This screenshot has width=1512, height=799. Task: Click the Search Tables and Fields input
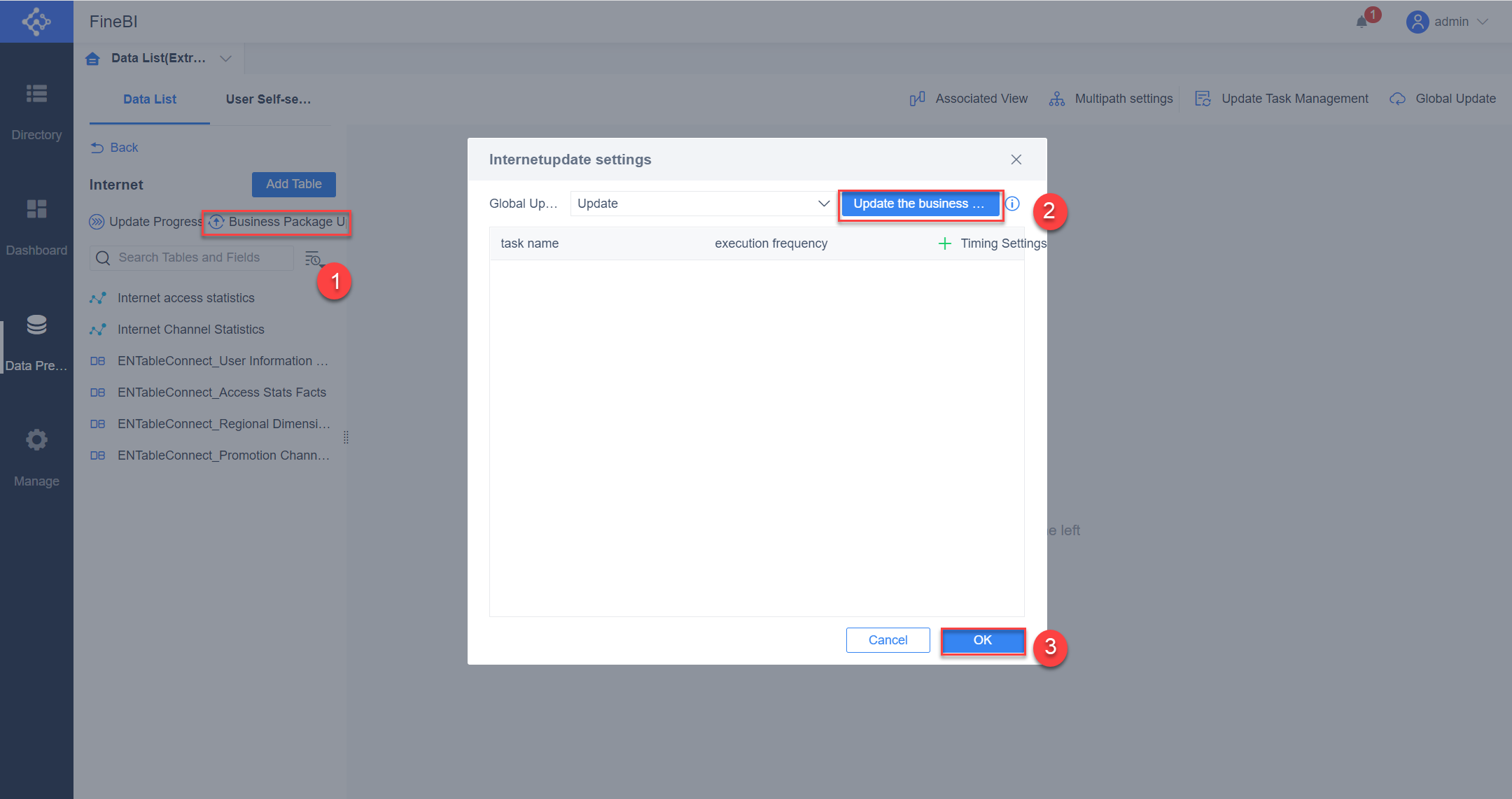192,258
